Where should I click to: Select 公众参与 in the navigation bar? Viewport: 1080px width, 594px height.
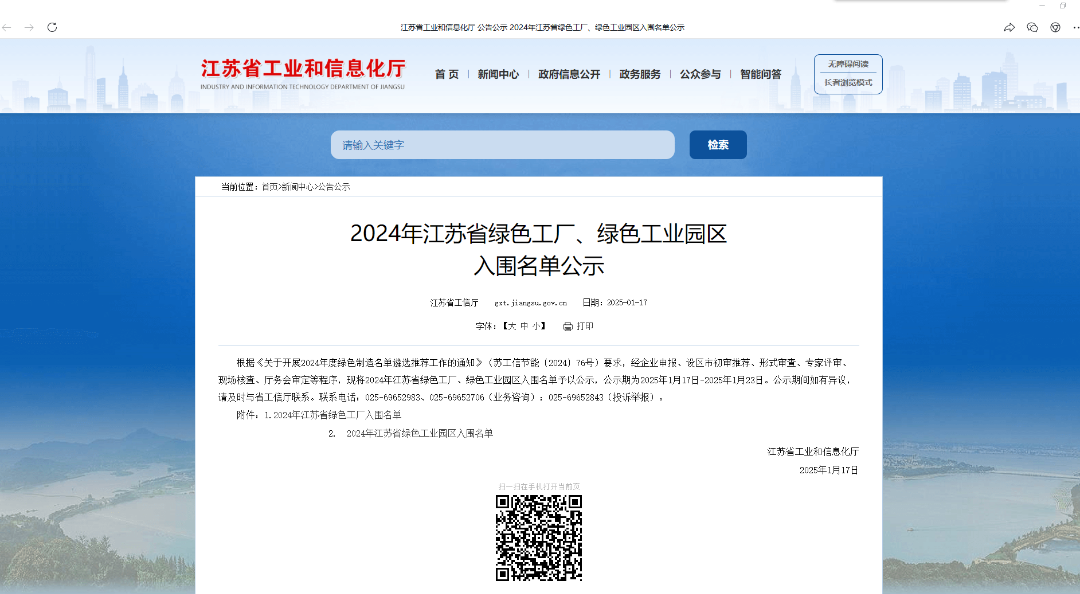(x=700, y=74)
